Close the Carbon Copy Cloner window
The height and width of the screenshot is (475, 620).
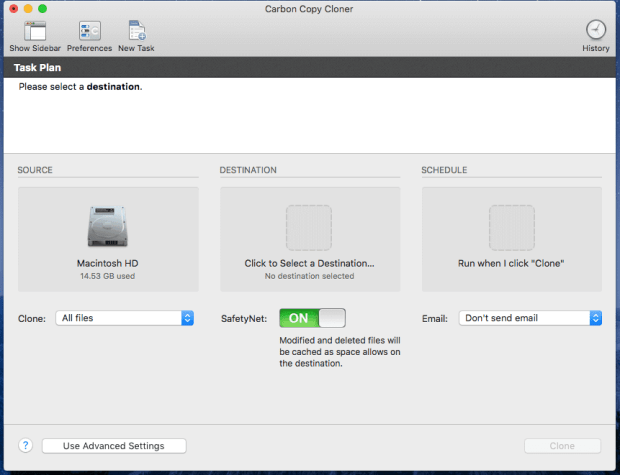coord(13,9)
